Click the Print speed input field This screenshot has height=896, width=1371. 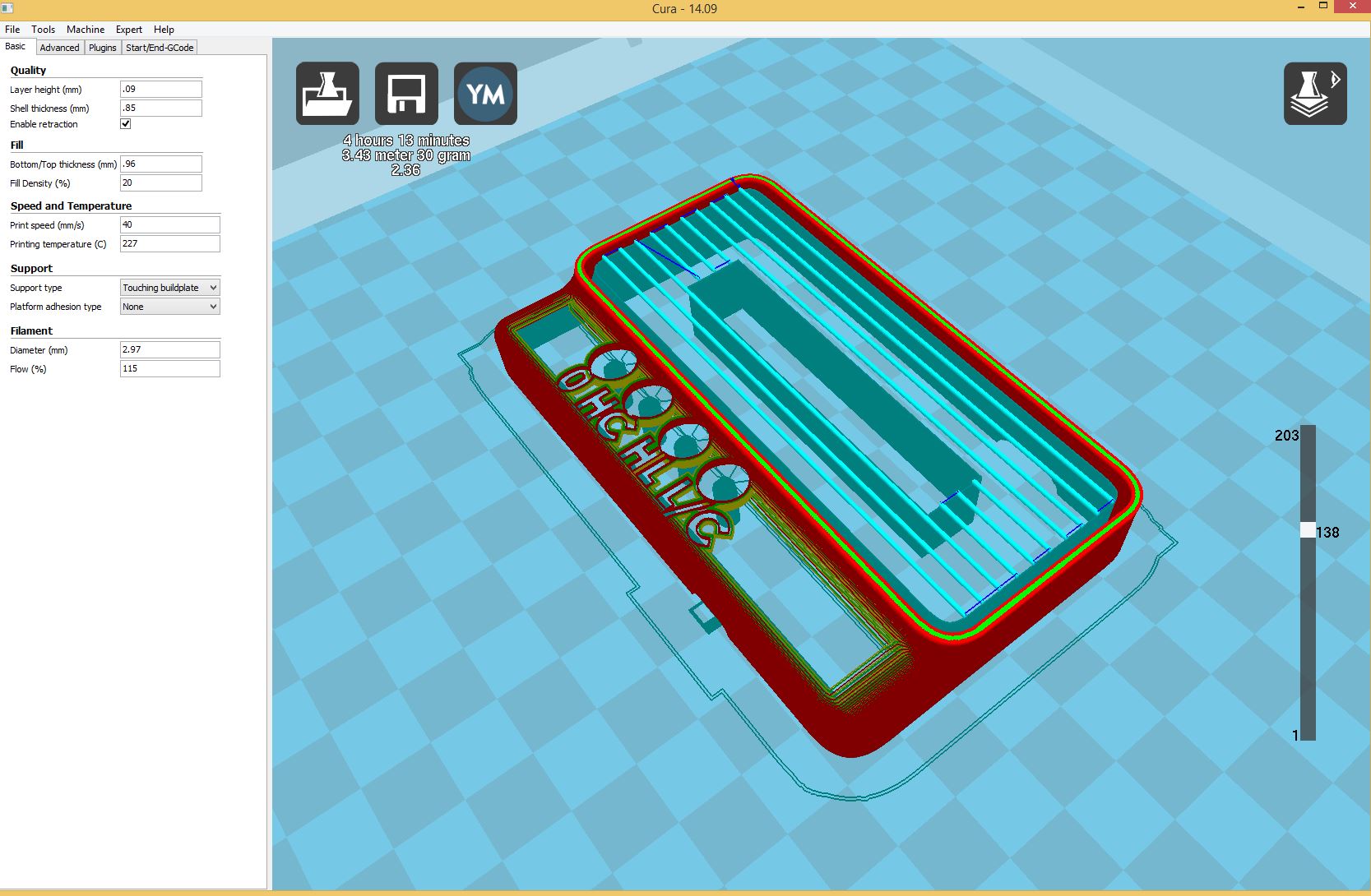tap(170, 224)
